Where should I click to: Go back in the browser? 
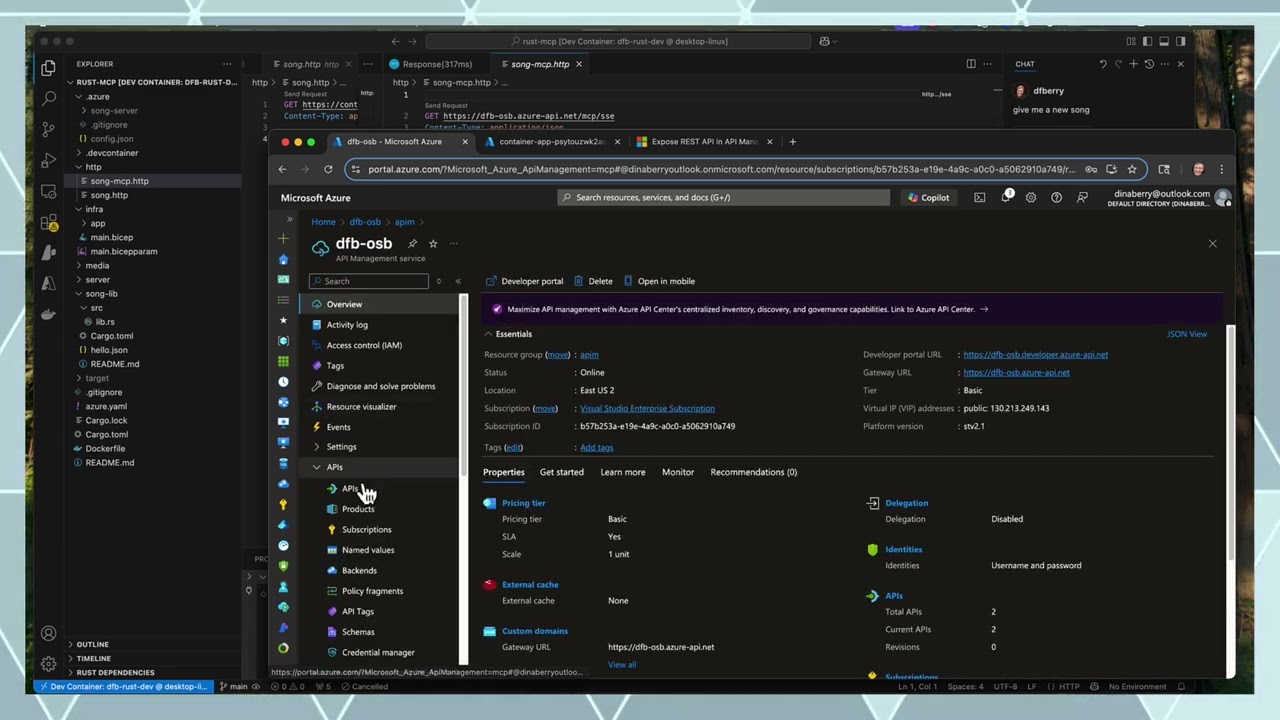282,169
